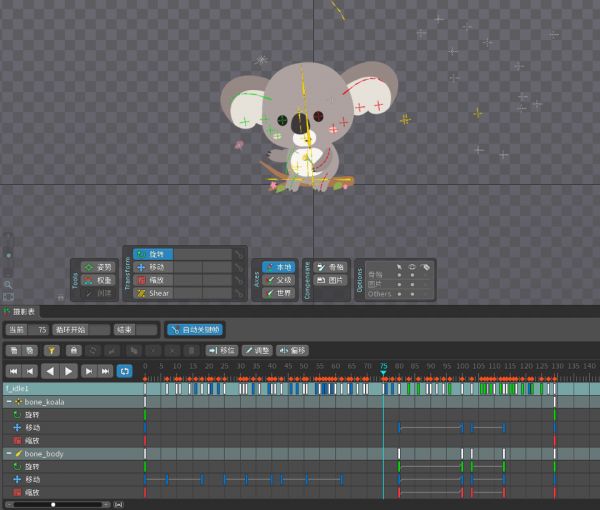
Task: Go to previous keyframe
Action: coord(29,371)
